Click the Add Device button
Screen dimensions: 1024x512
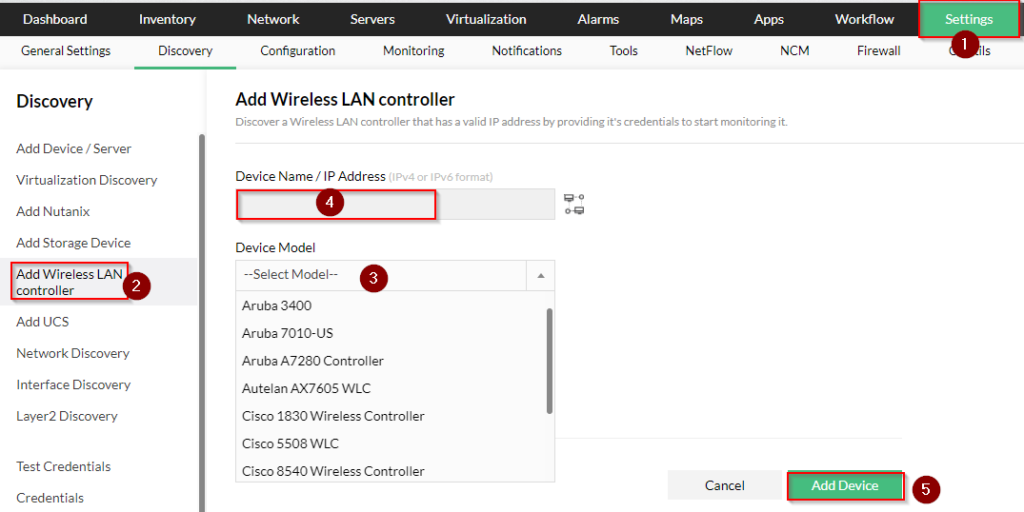tap(845, 486)
